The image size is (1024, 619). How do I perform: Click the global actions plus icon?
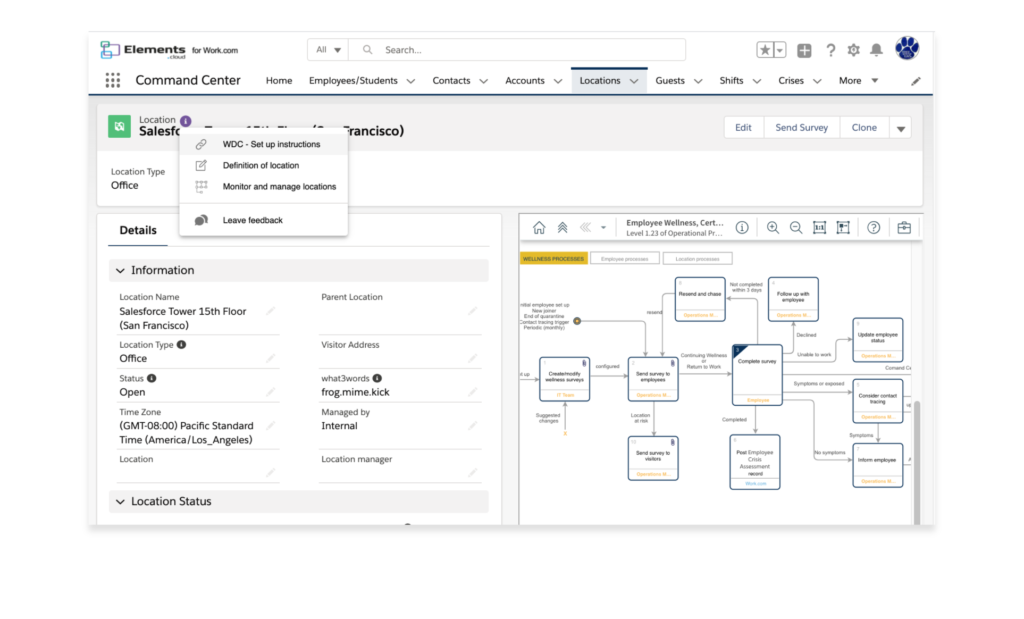tap(805, 50)
